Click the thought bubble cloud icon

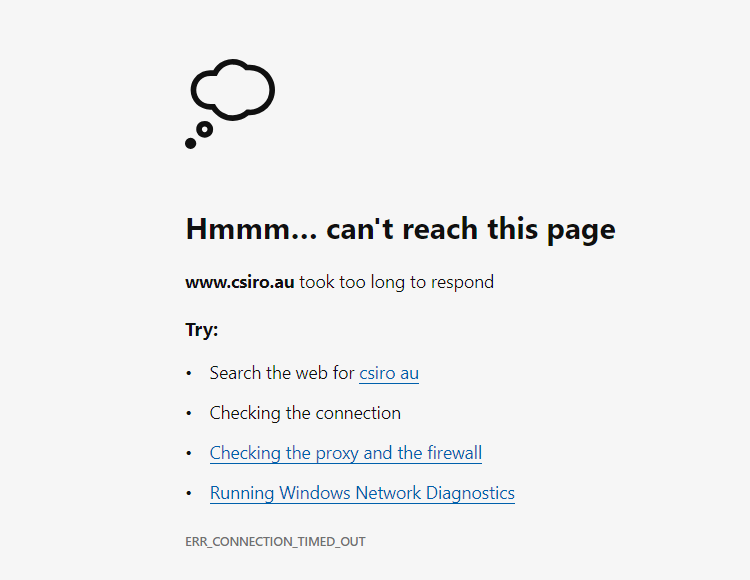232,90
